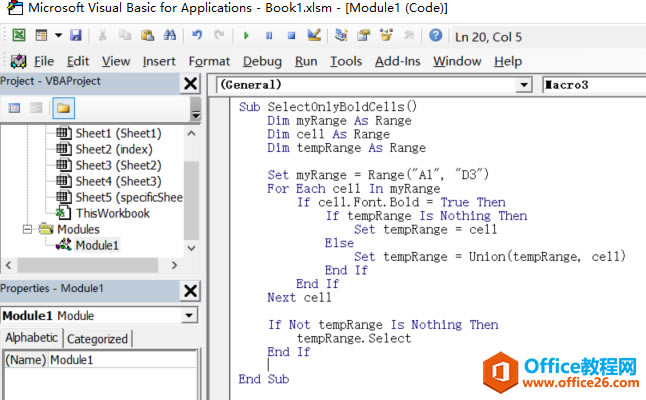Viewport: 646px width, 400px height.
Task: Click code line 'Next cell'
Action: (299, 297)
